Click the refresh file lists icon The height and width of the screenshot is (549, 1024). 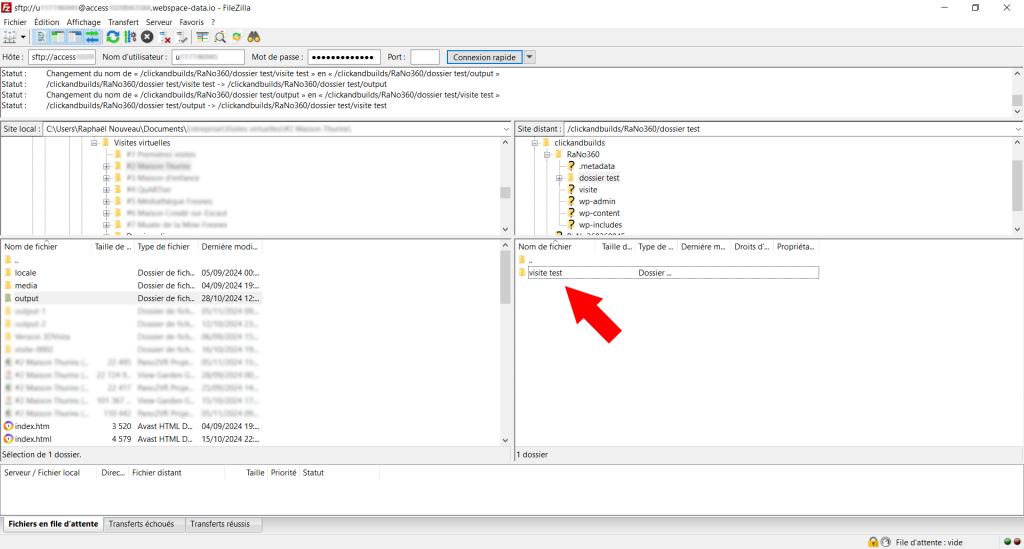(113, 37)
